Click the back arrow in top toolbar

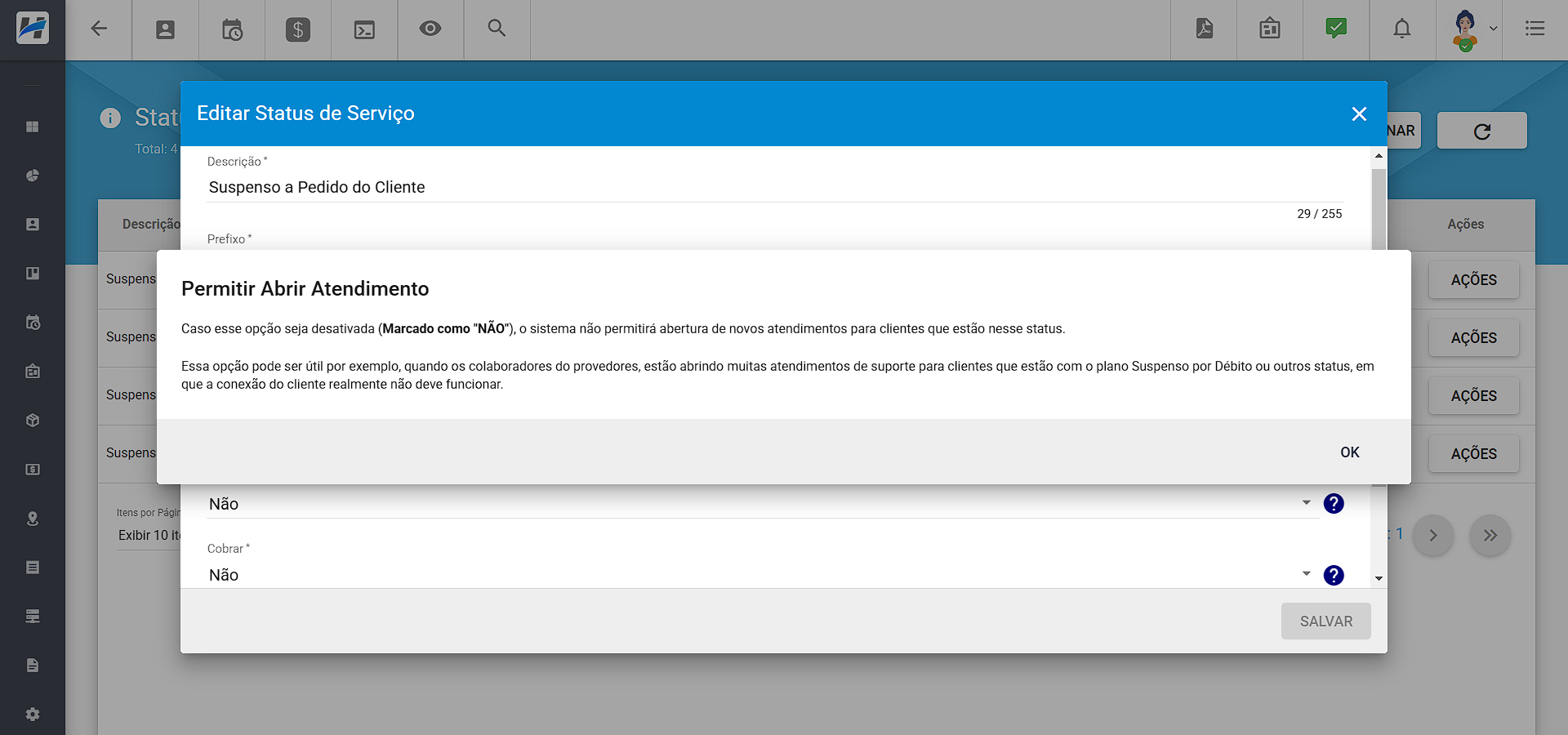(99, 29)
